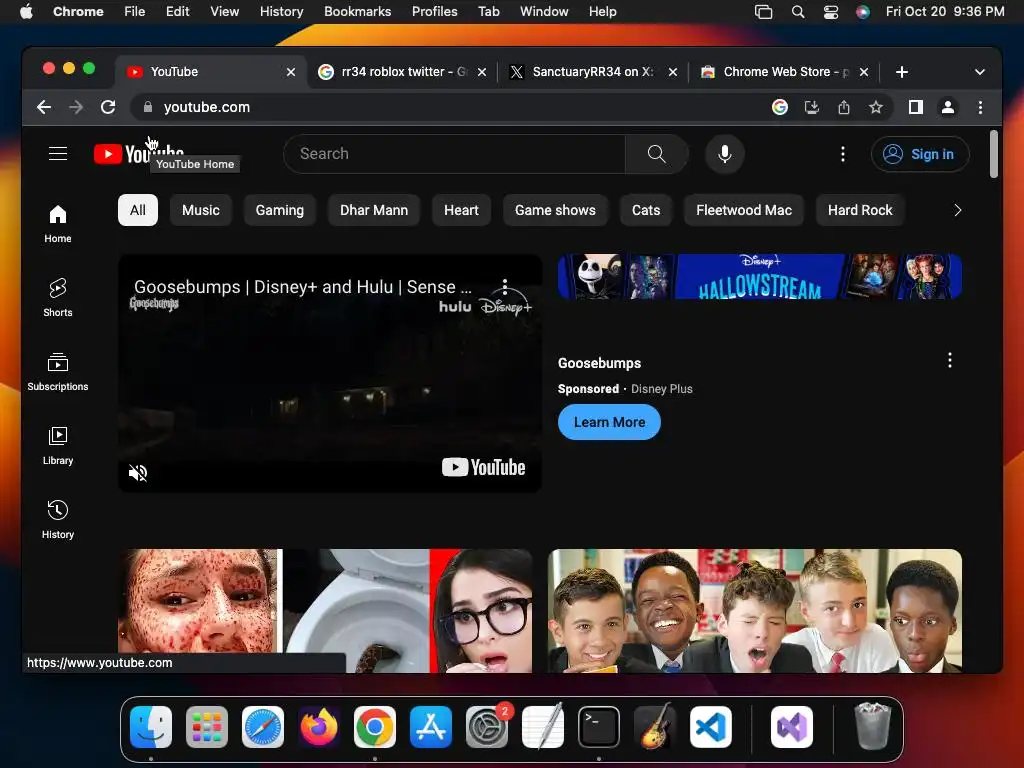The height and width of the screenshot is (768, 1024).
Task: Open the schoolboys reacting video thumbnail
Action: tap(754, 611)
